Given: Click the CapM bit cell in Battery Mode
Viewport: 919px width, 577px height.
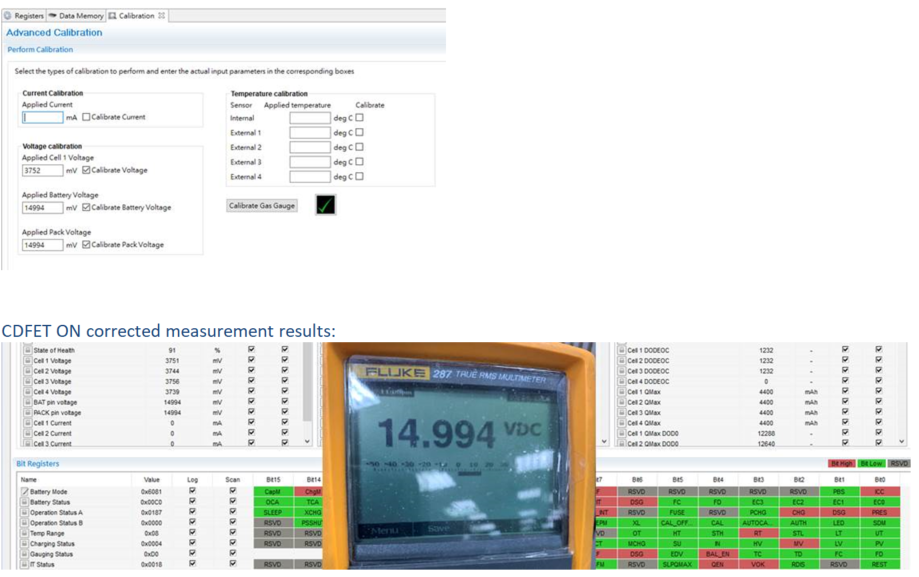Looking at the screenshot, I should click(273, 491).
